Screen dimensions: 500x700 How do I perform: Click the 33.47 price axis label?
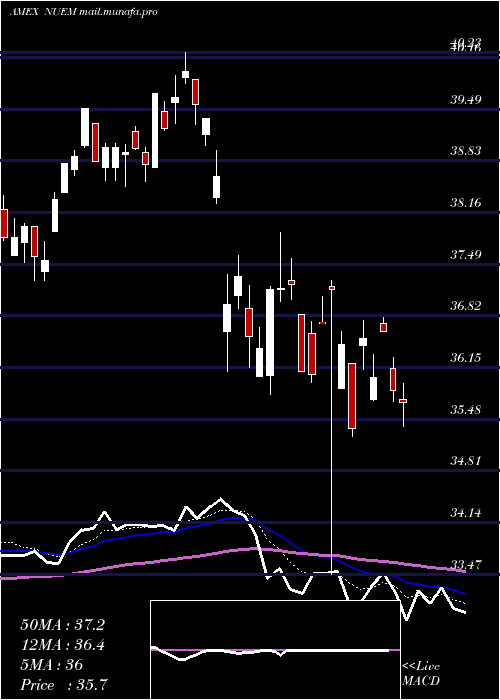(x=466, y=565)
